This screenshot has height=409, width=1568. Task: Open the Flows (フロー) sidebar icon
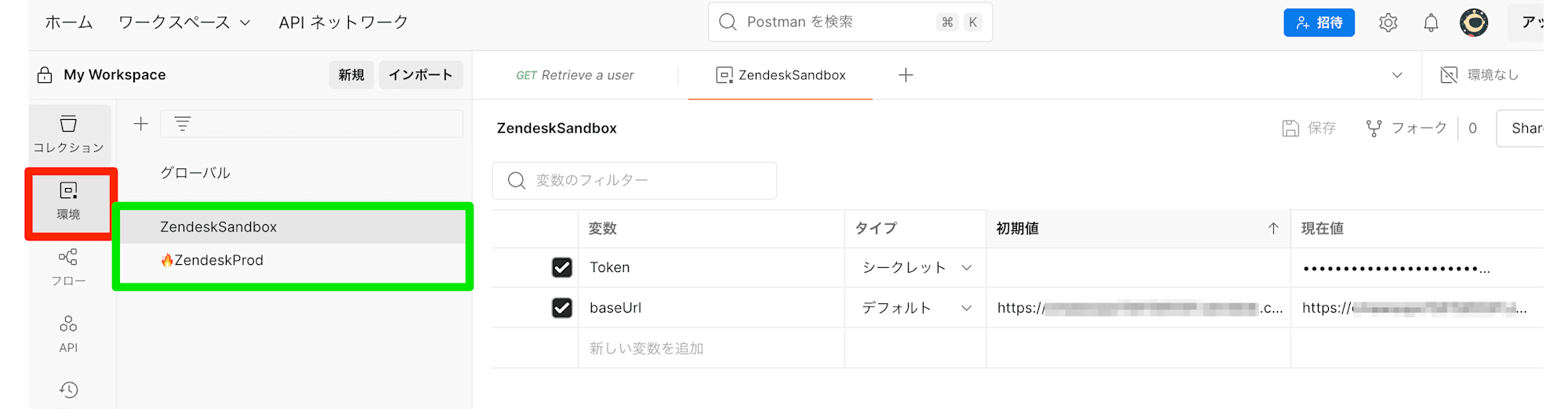point(69,267)
